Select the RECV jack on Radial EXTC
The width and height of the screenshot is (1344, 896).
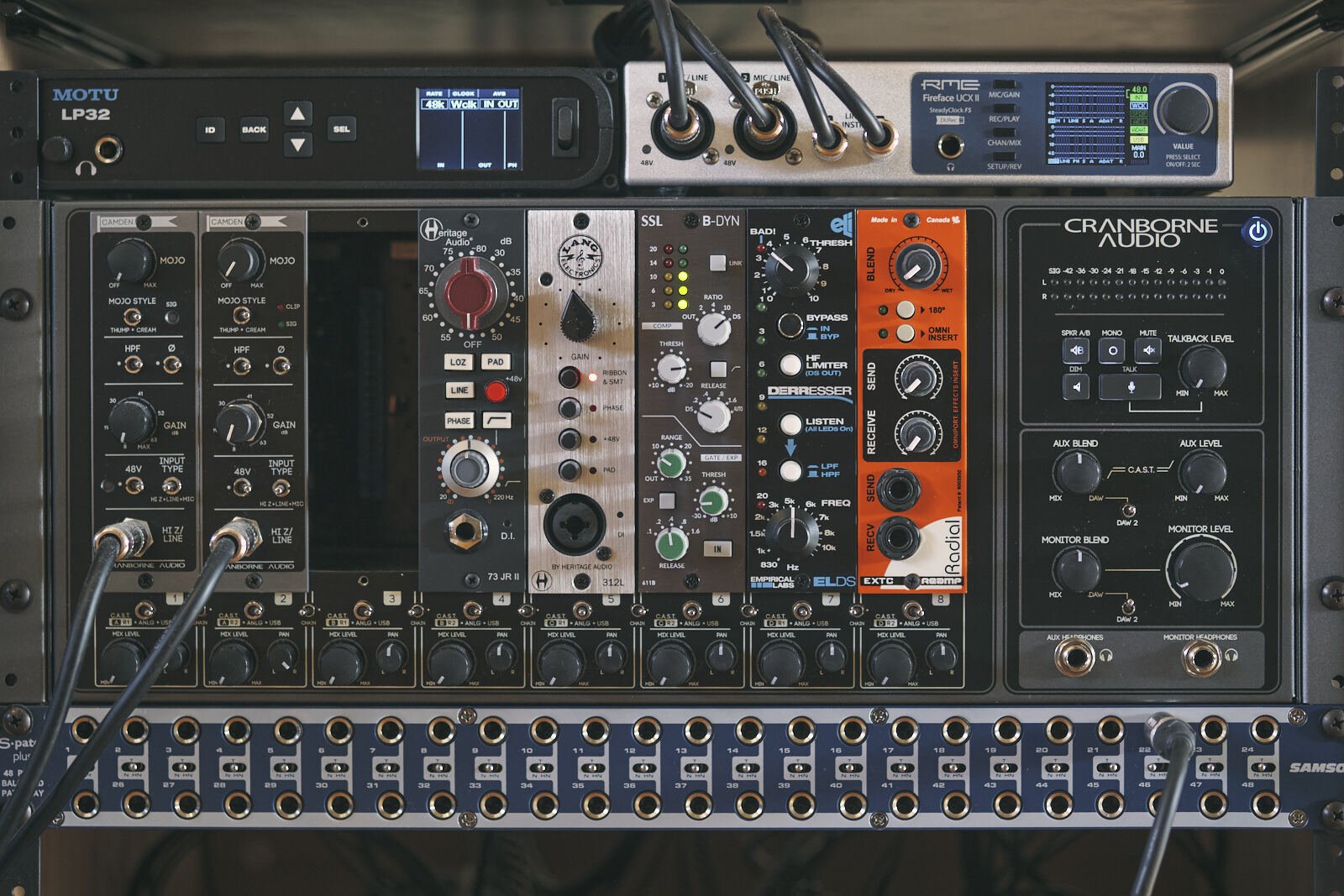pyautogui.click(x=899, y=538)
